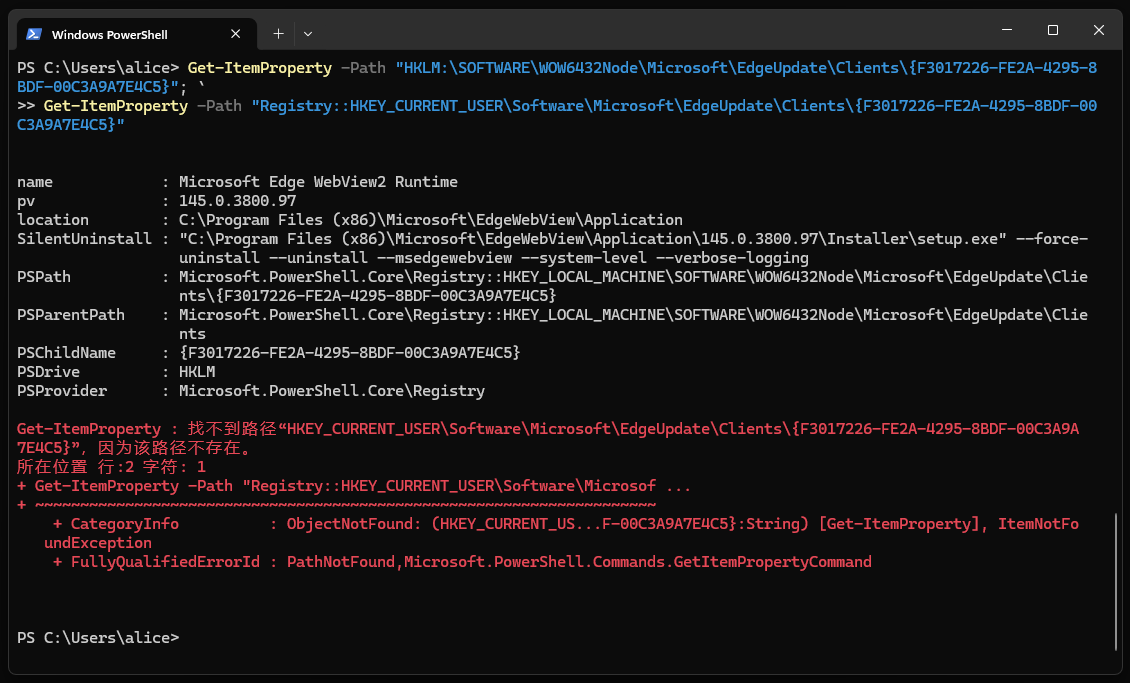Click the '--uninstall --msedgewebview --system-level' arguments line
The height and width of the screenshot is (683, 1130).
[494, 258]
